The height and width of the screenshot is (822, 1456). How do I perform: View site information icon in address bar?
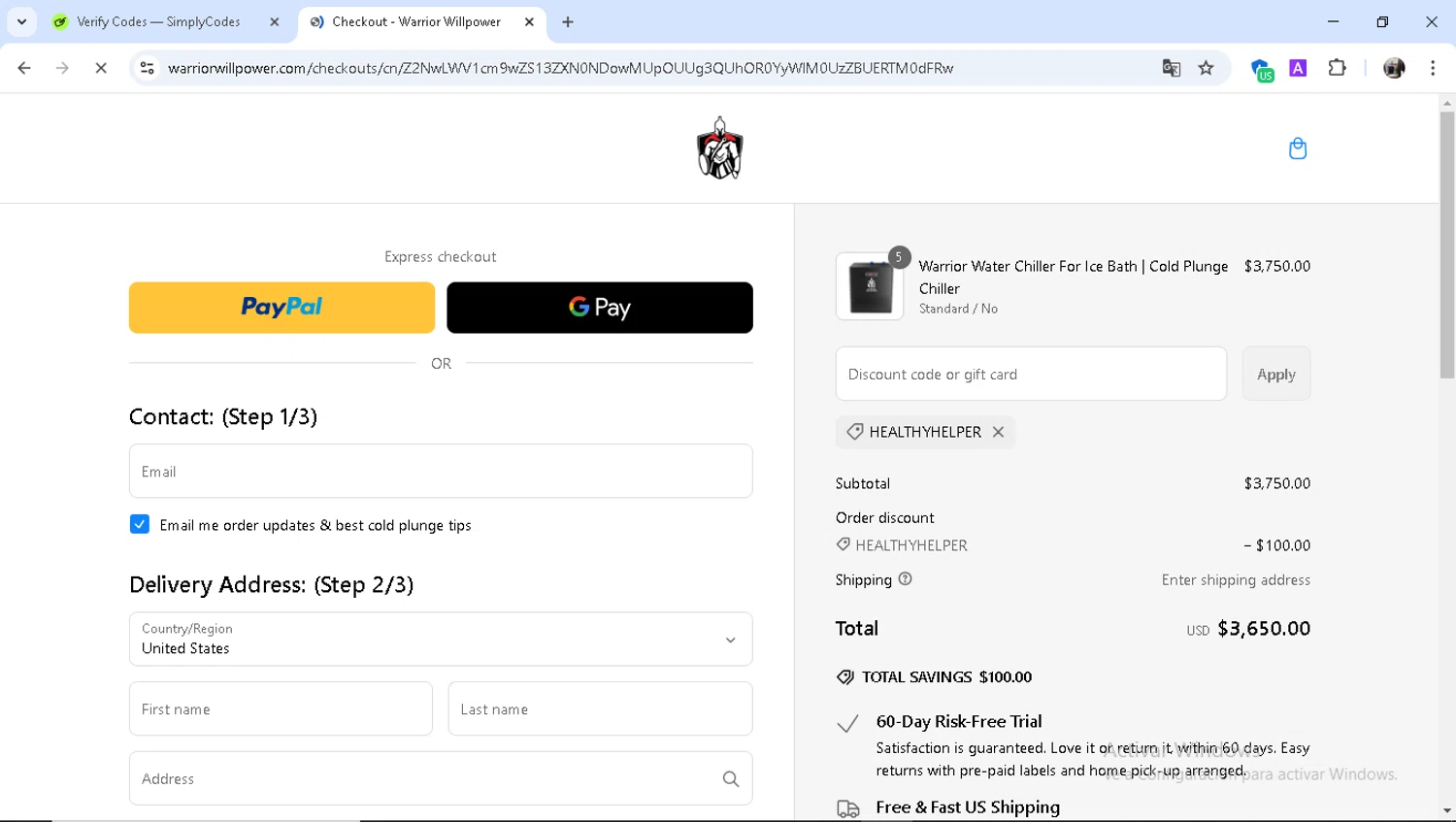click(x=147, y=68)
